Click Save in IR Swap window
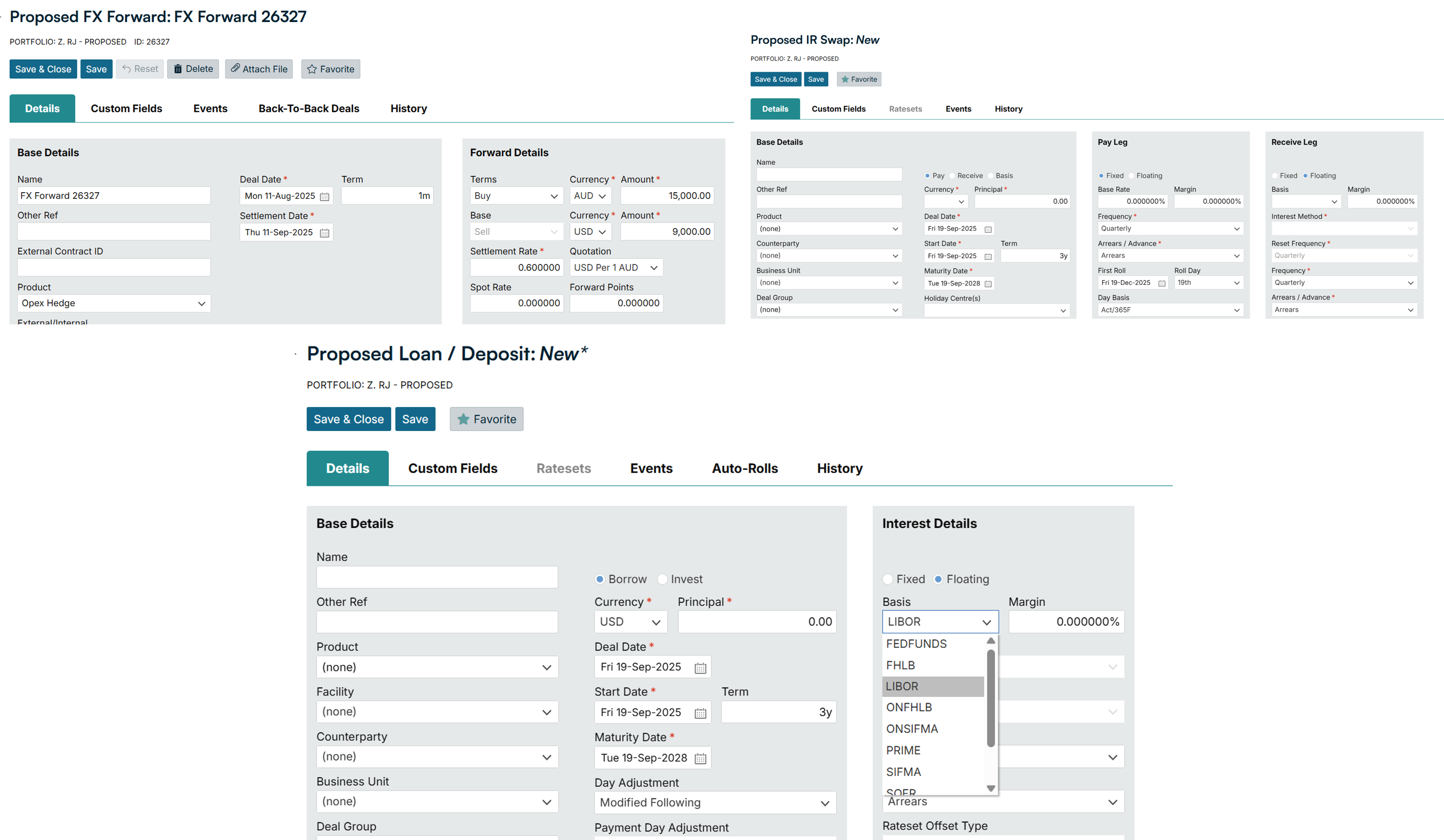 pyautogui.click(x=816, y=79)
